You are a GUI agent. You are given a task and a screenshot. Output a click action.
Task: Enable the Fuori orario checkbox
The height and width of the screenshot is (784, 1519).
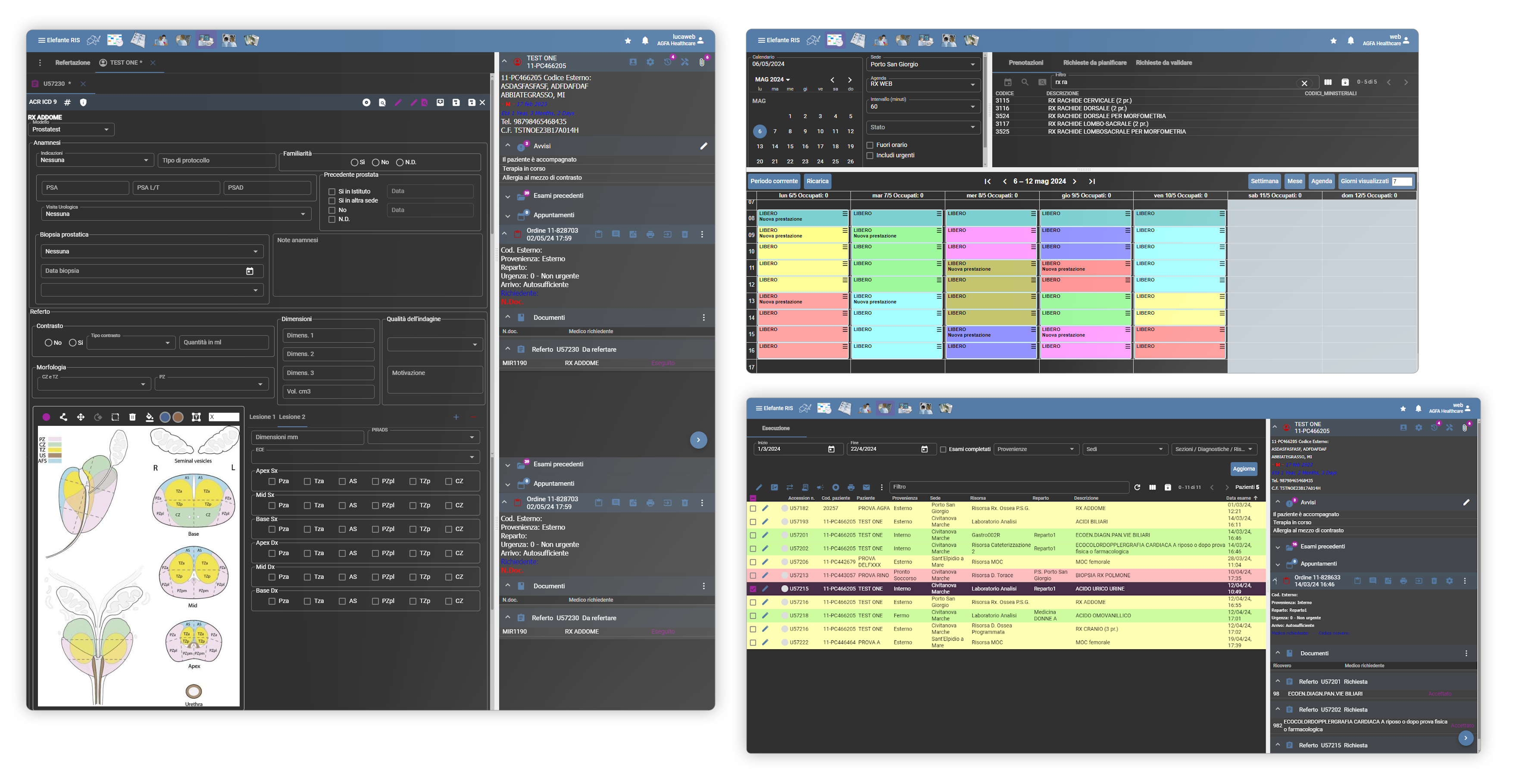tap(870, 145)
